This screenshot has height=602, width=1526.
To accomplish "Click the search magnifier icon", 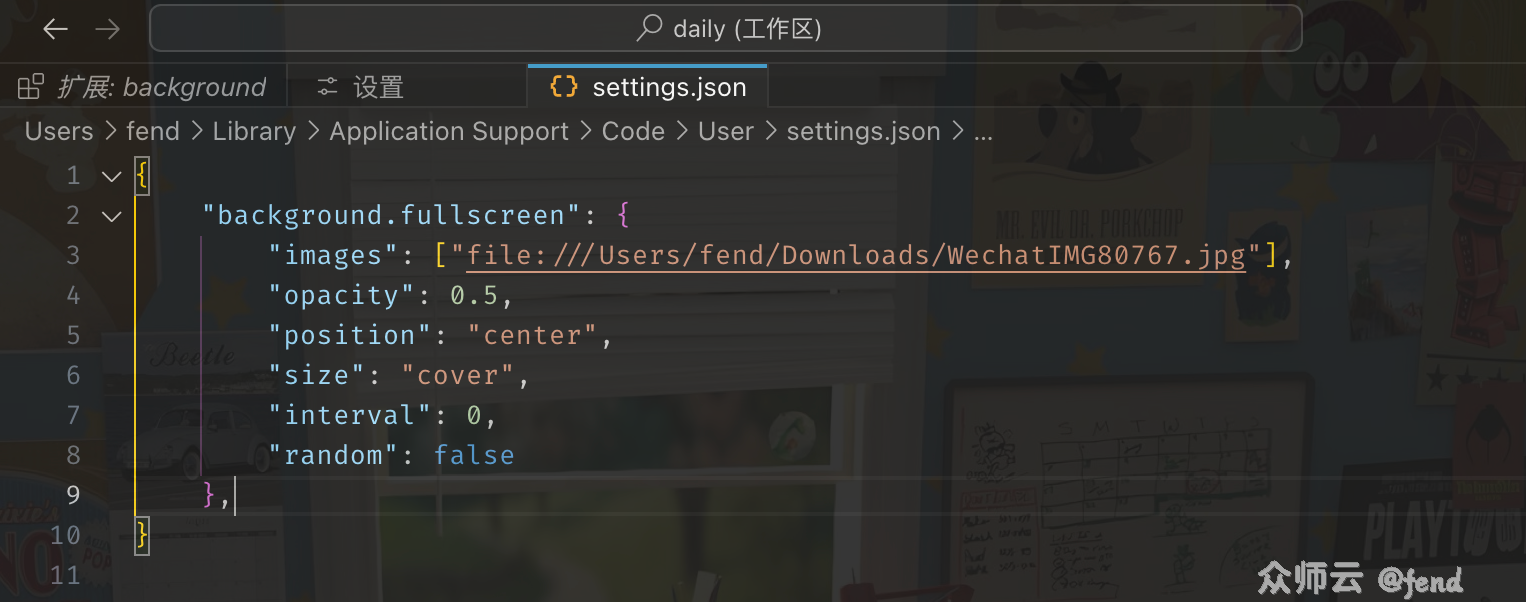I will pos(650,28).
